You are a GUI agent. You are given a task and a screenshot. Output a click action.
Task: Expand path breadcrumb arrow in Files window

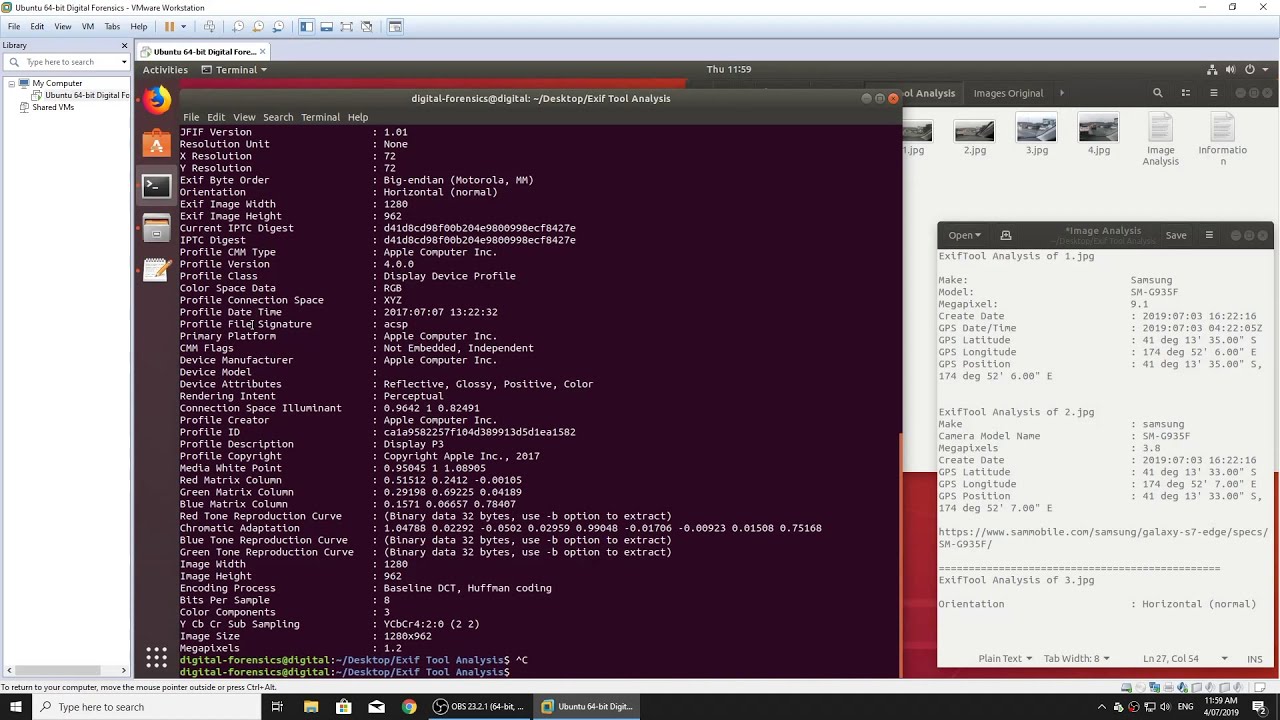(x=1062, y=93)
